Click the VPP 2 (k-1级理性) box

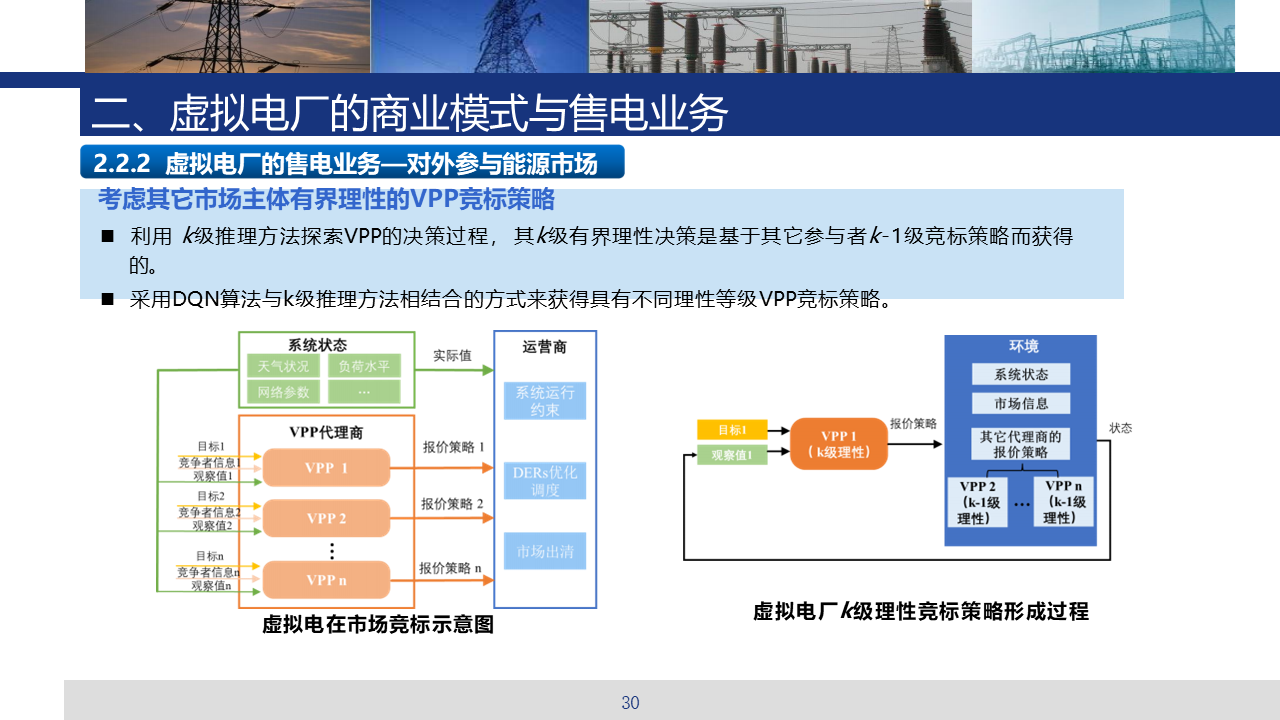click(978, 502)
